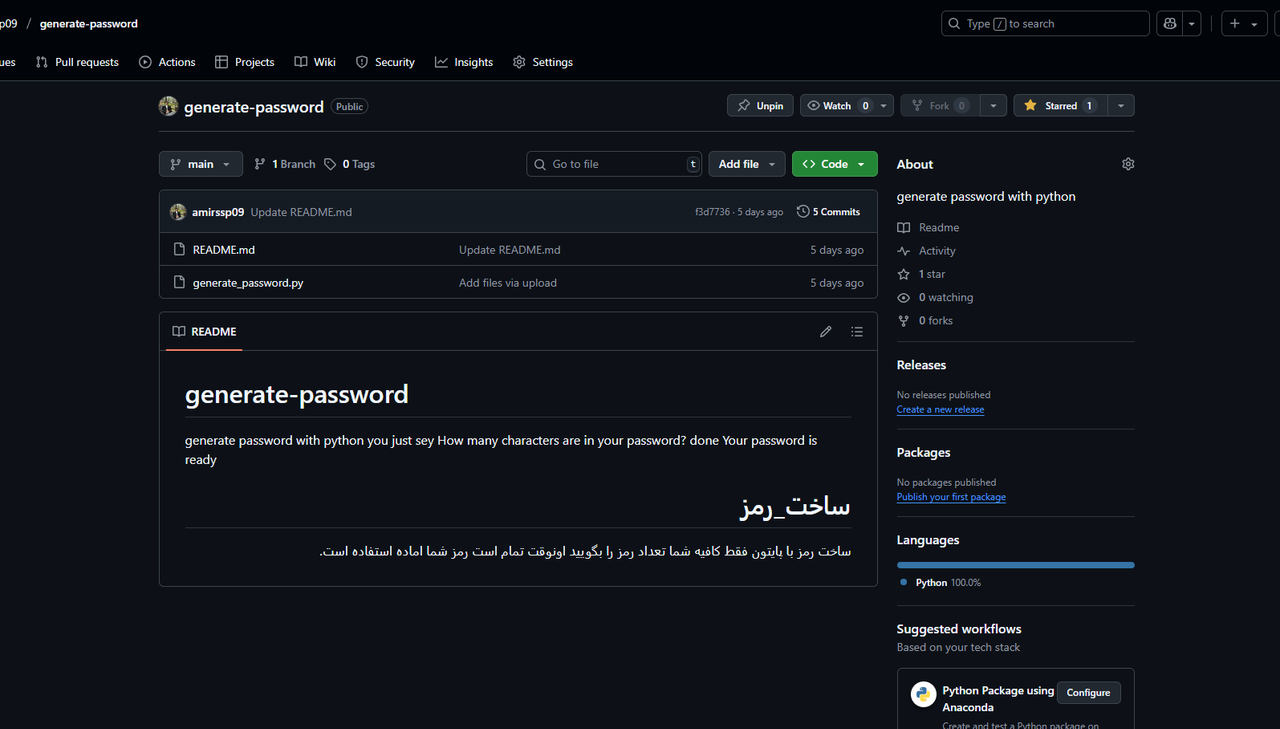Image resolution: width=1280 pixels, height=729 pixels.
Task: Click the Activity link in About
Action: click(x=926, y=251)
